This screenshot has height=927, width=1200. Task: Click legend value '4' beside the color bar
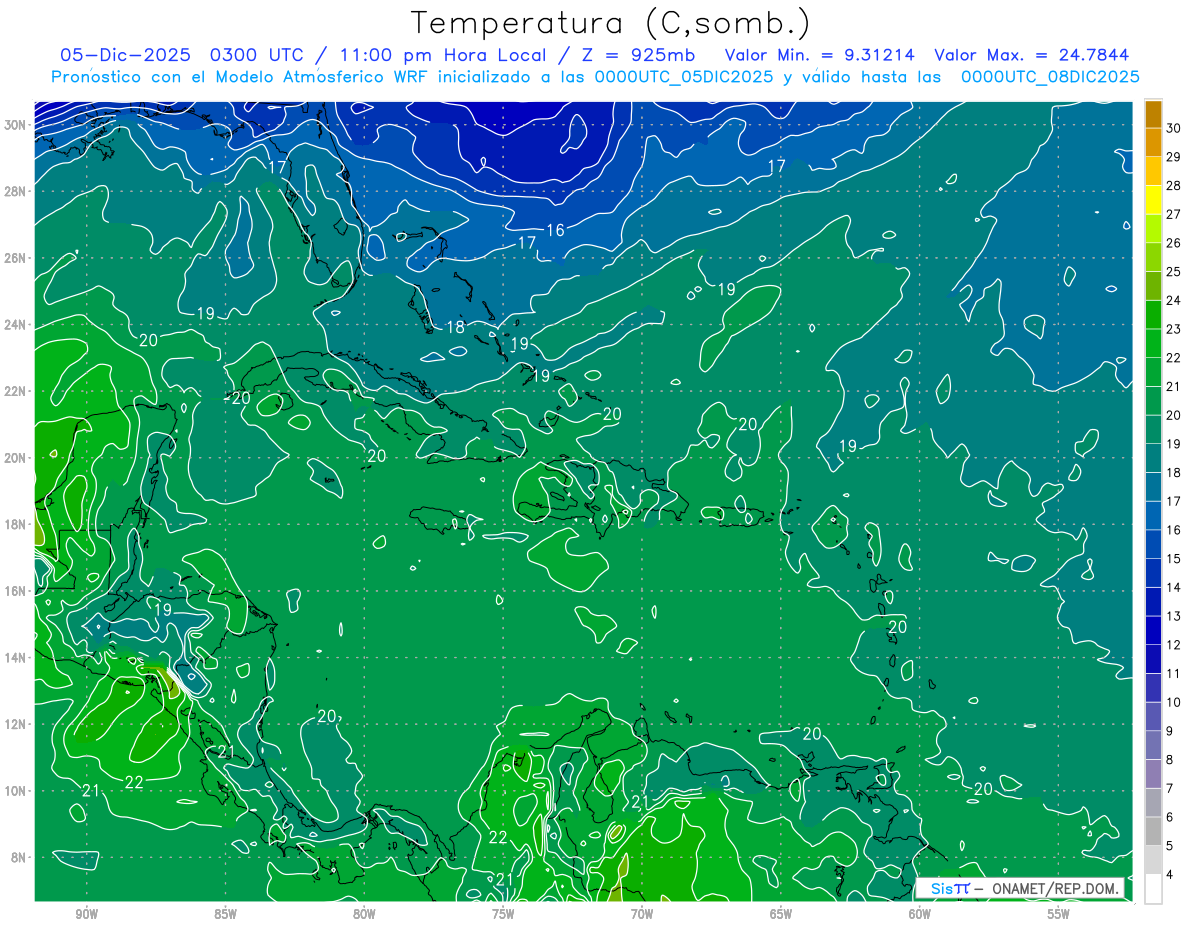point(1171,875)
